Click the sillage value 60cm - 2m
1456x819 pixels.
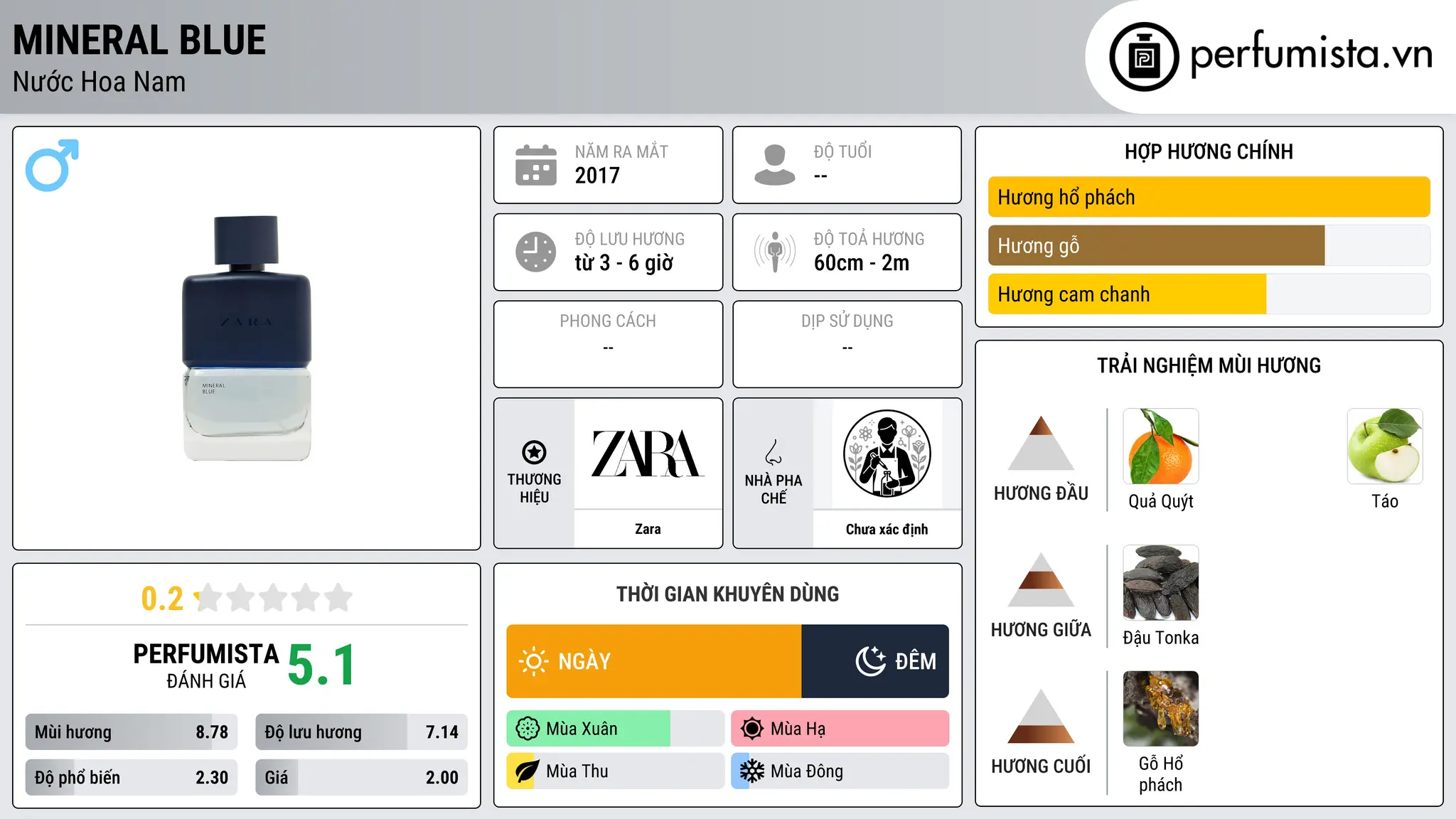862,263
